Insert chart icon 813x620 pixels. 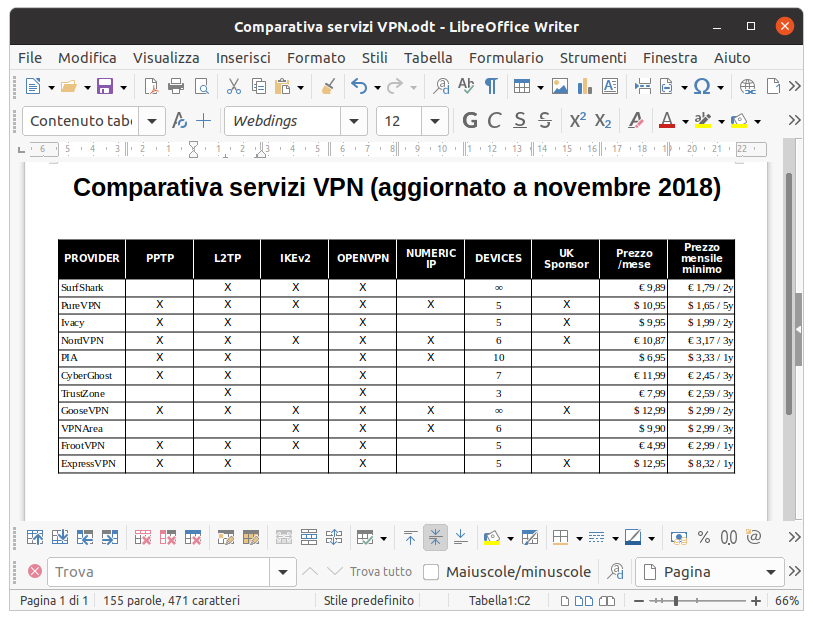[x=584, y=86]
